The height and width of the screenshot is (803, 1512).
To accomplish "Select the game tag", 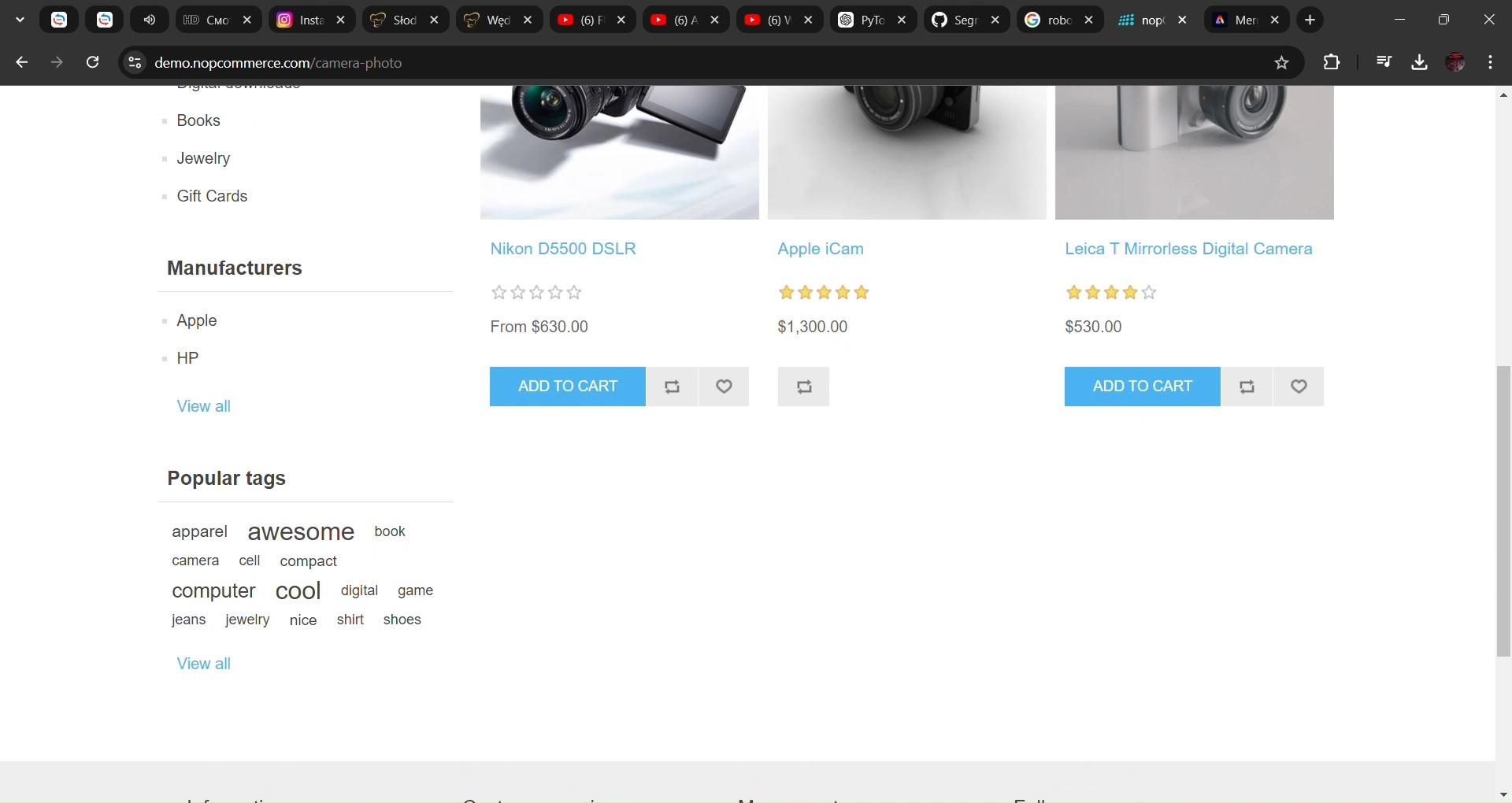I will [415, 590].
